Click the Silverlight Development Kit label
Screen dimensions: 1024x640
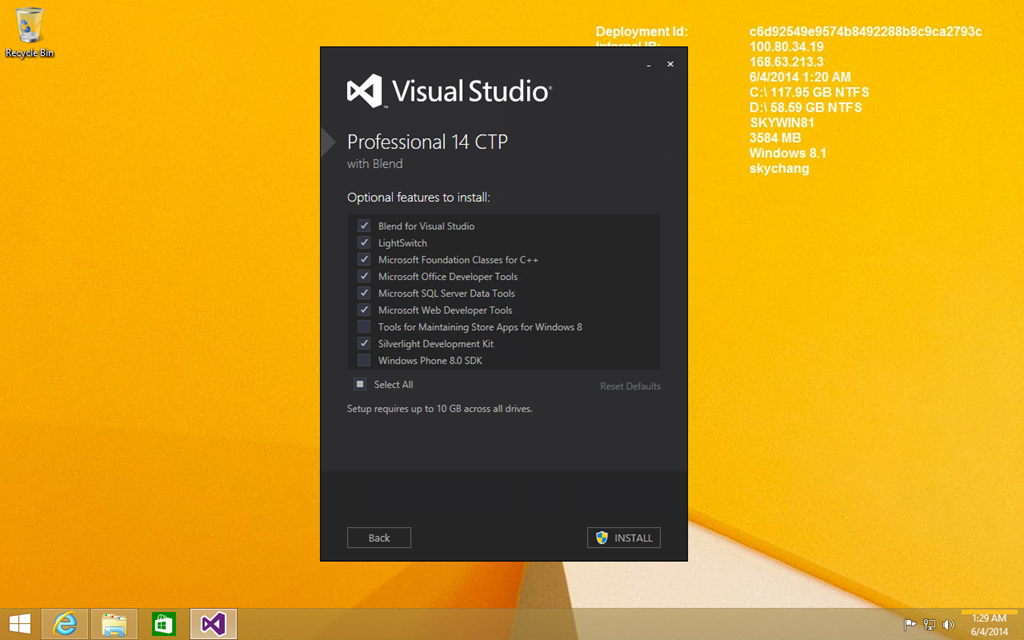pos(436,344)
